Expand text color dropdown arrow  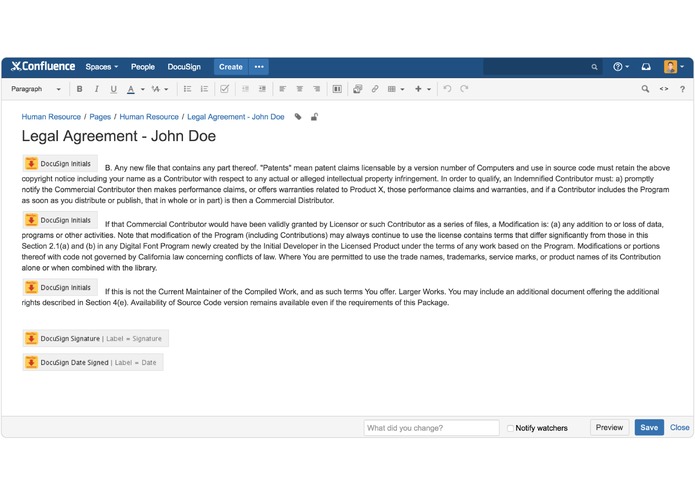click(143, 89)
